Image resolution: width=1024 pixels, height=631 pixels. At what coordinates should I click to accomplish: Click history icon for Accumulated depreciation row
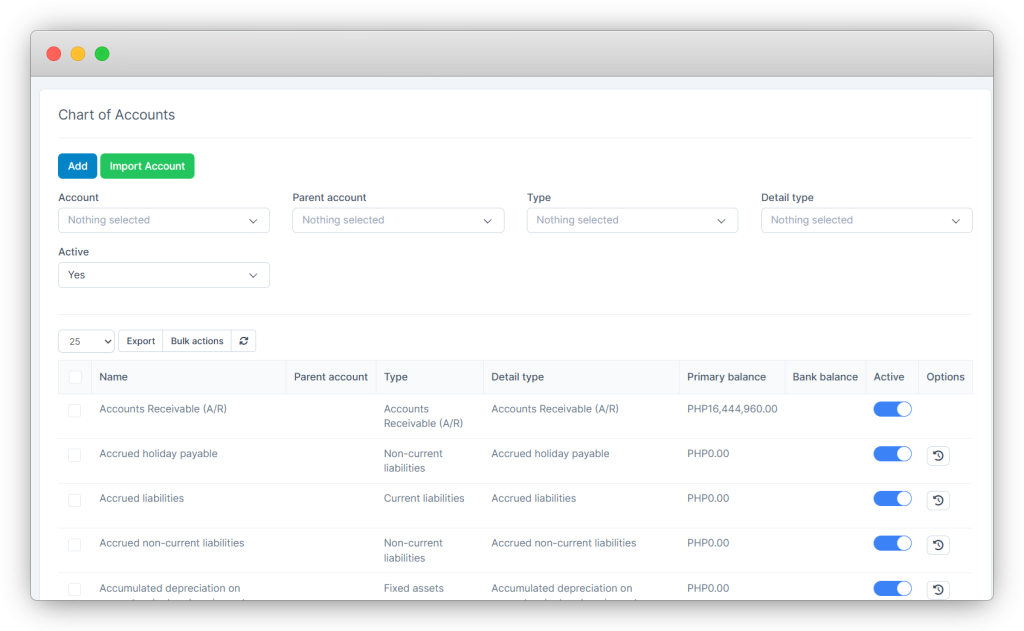tap(938, 590)
